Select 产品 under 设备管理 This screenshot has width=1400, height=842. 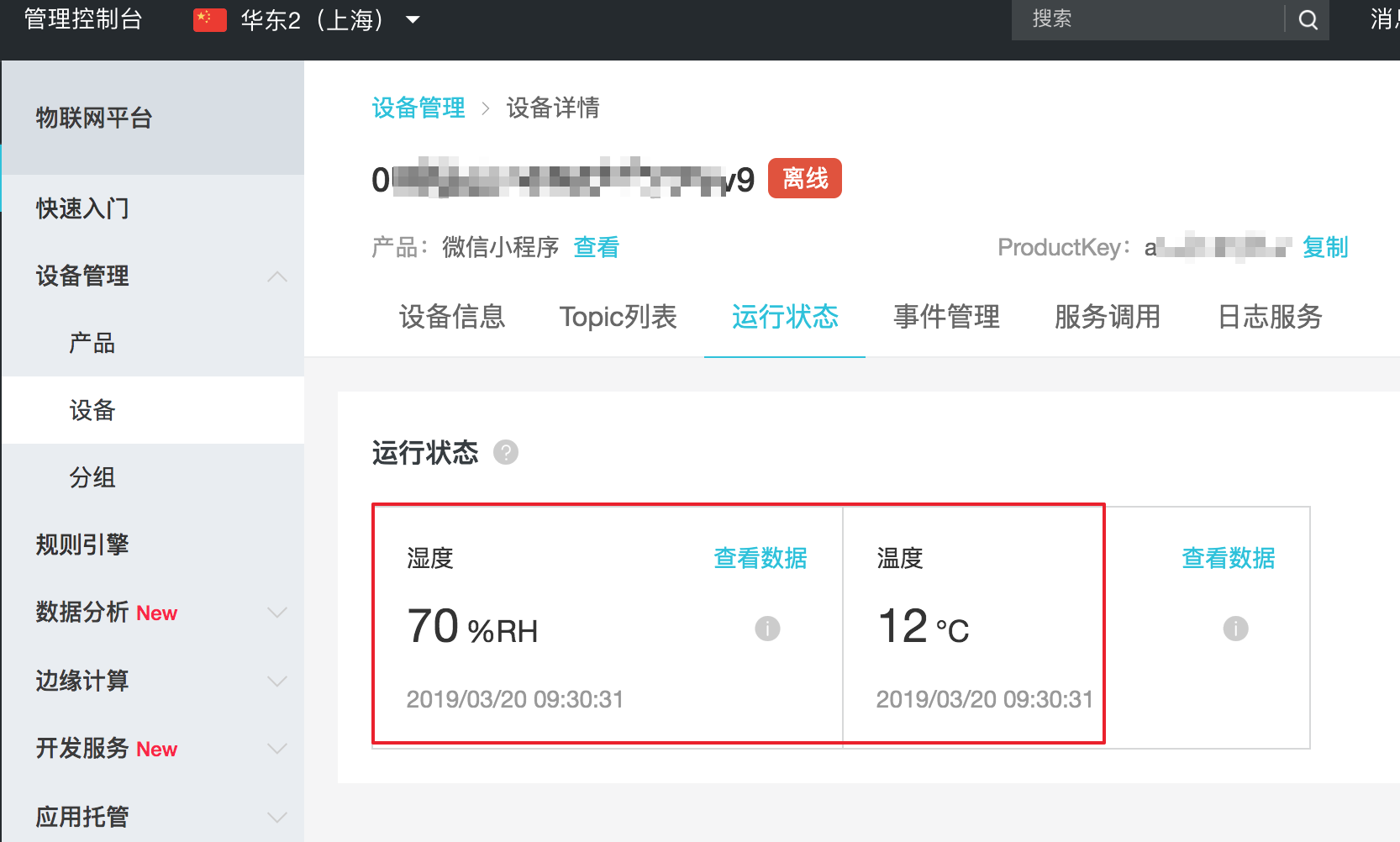click(92, 343)
